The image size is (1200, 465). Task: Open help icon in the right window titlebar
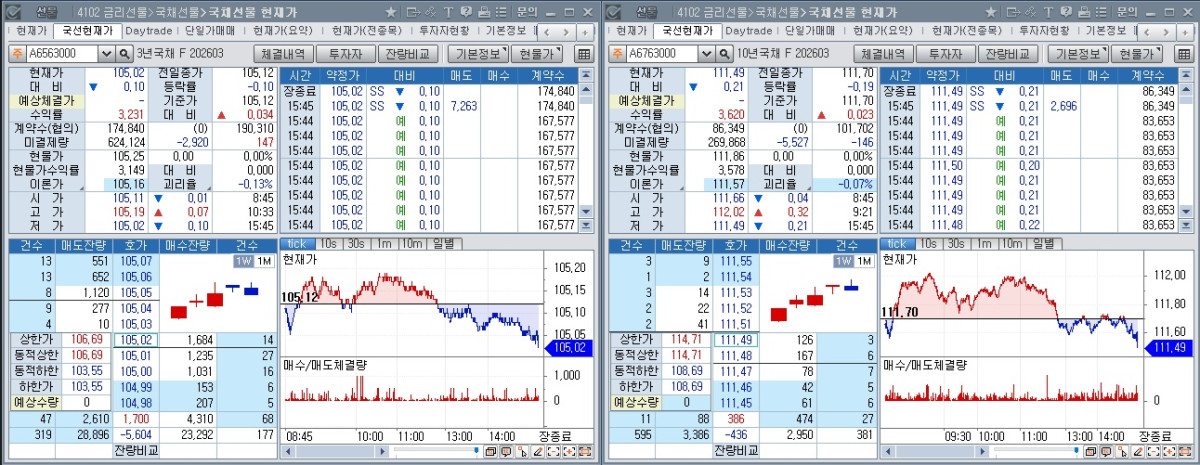[x=1066, y=11]
